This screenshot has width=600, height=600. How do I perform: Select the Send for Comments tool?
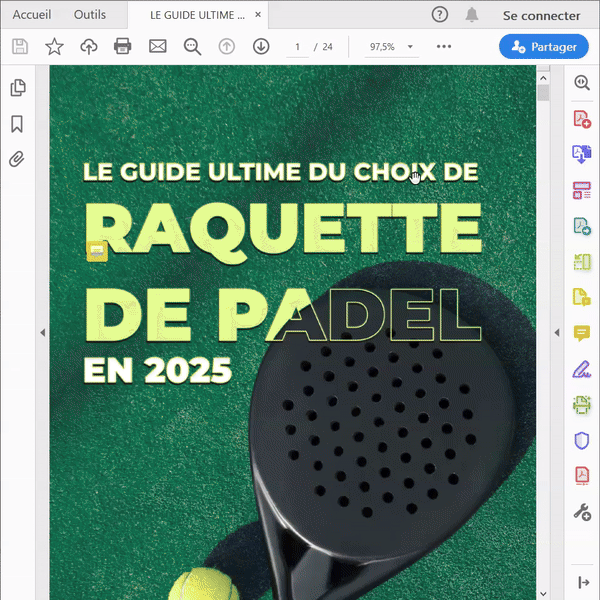click(x=582, y=297)
